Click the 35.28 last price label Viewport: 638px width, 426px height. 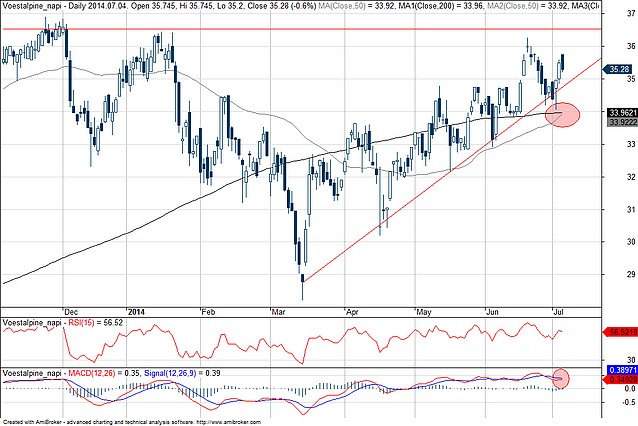(x=620, y=69)
